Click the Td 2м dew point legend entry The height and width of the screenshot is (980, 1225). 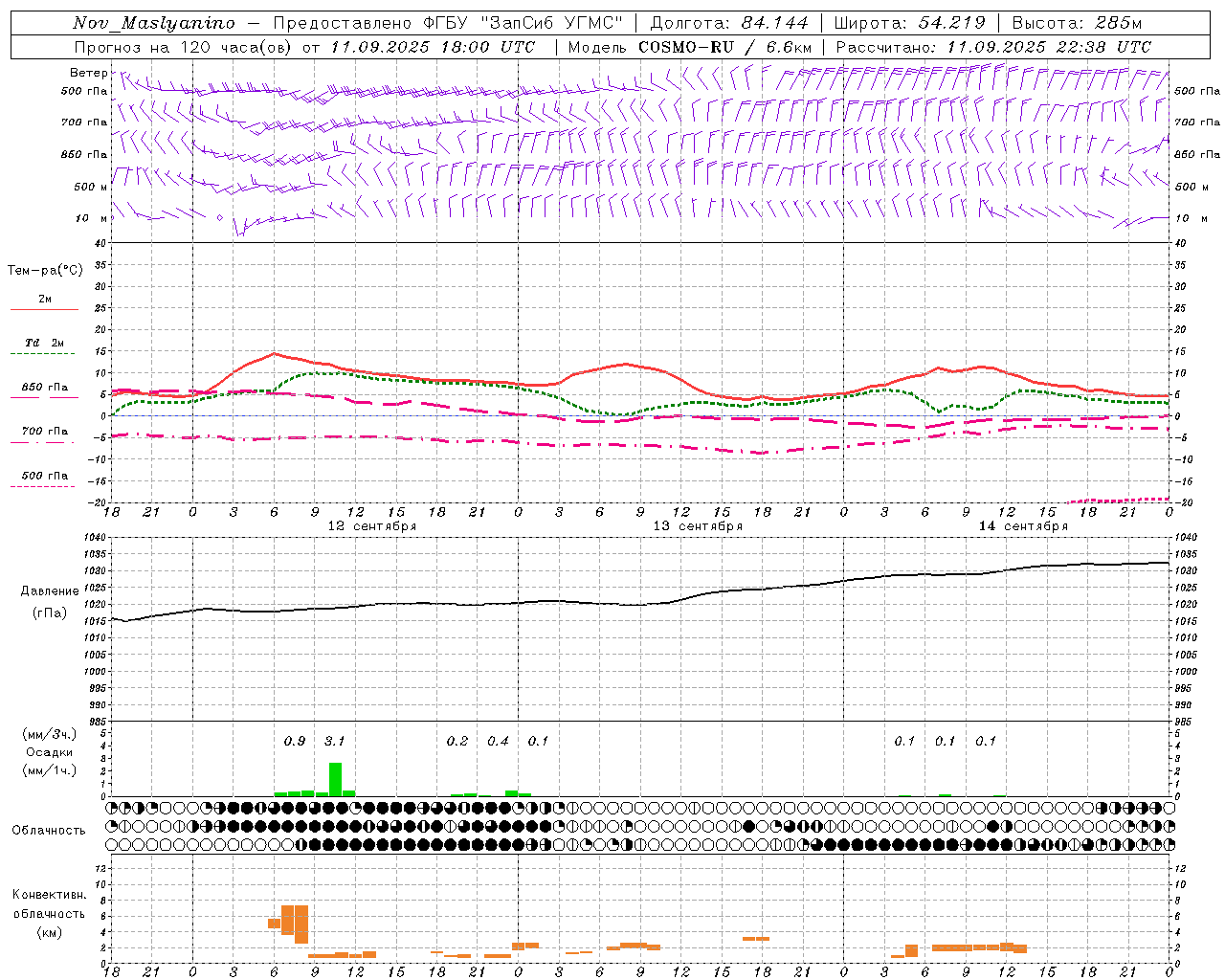pos(45,343)
